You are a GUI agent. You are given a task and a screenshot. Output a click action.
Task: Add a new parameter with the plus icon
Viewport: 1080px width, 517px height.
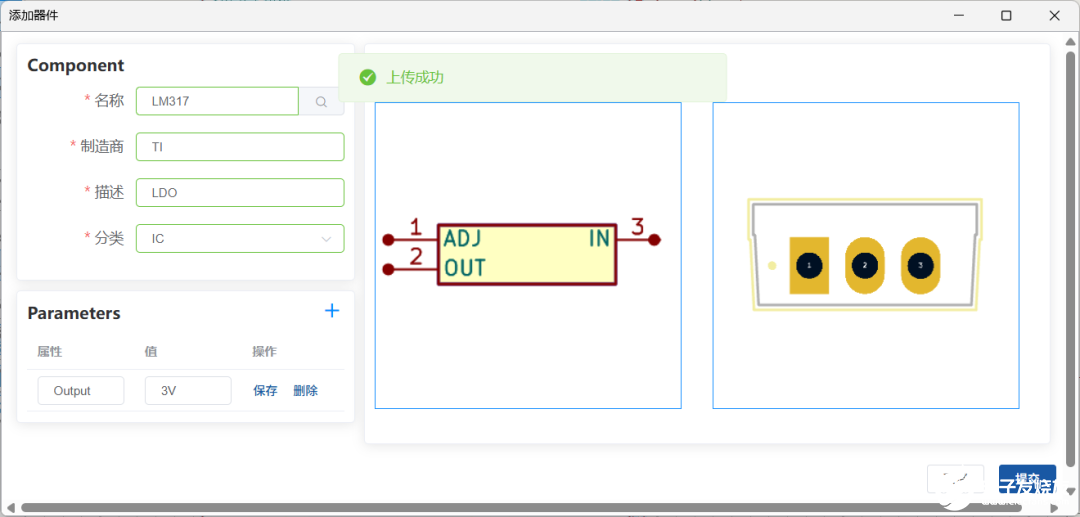pyautogui.click(x=332, y=311)
